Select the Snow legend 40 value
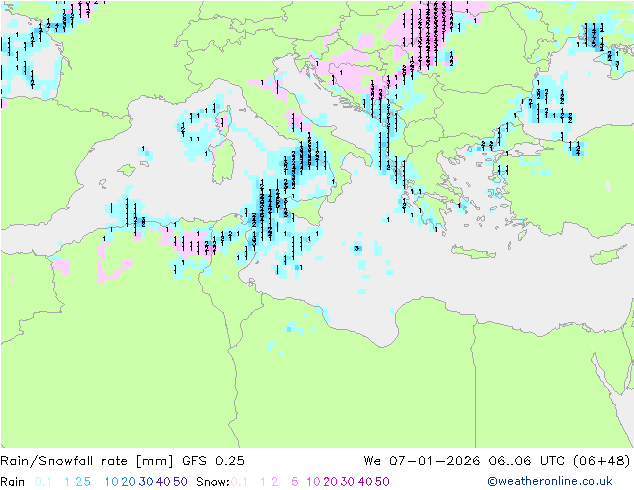The image size is (634, 490). click(x=365, y=482)
